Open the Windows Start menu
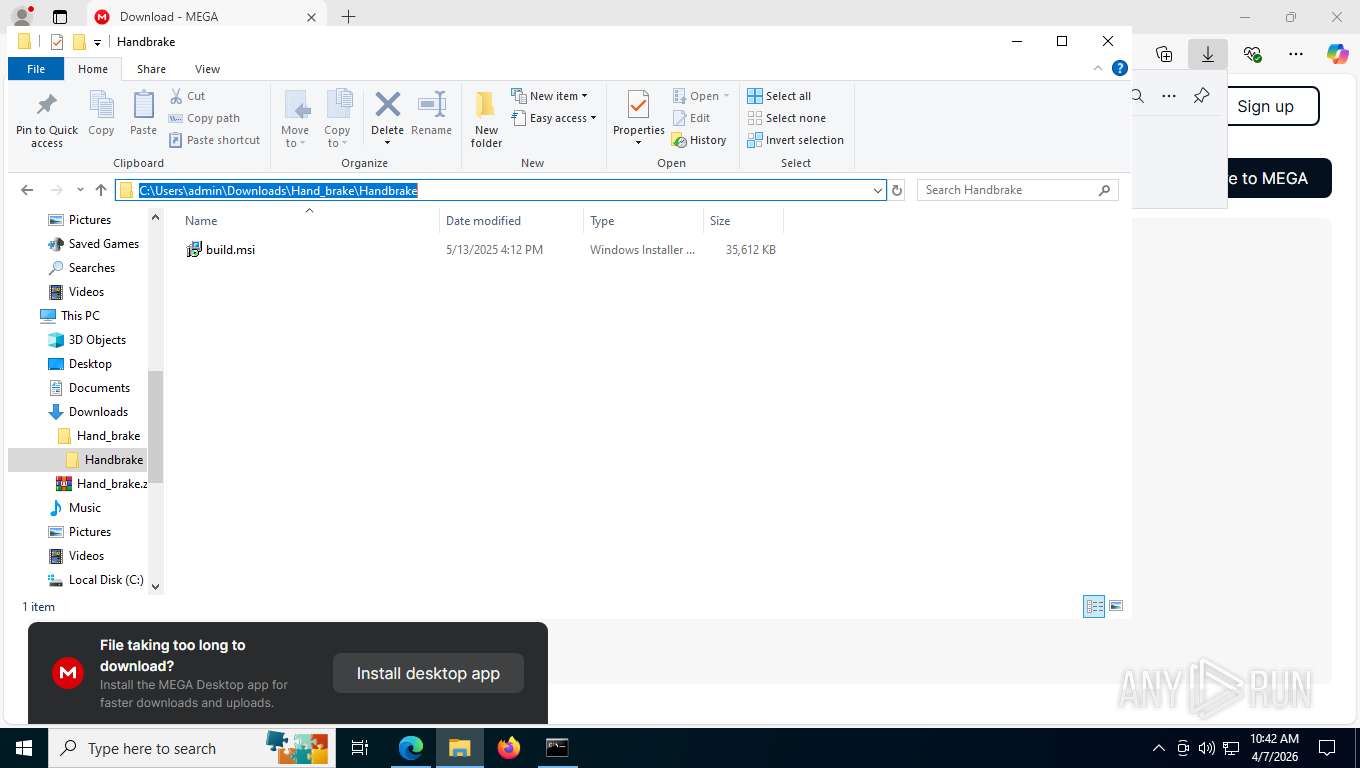Screen dimensions: 1360x768 click(x=23, y=748)
